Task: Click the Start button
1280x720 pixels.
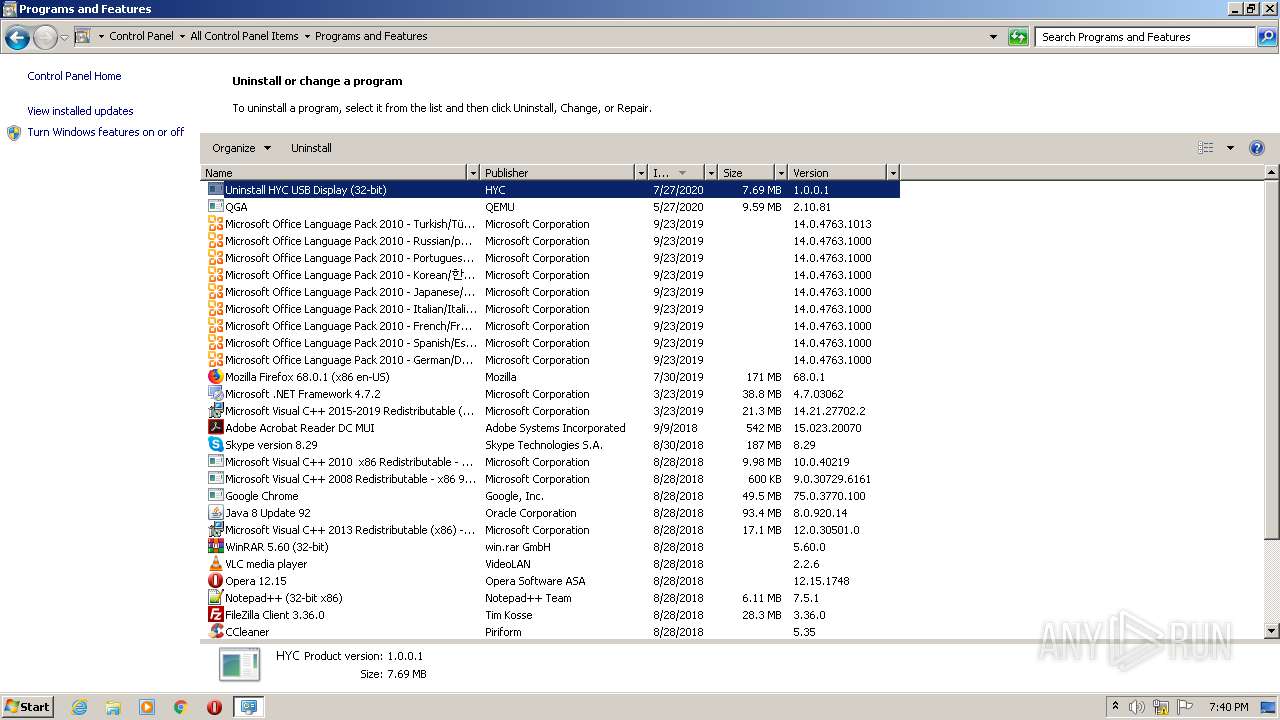Action: tap(27, 707)
